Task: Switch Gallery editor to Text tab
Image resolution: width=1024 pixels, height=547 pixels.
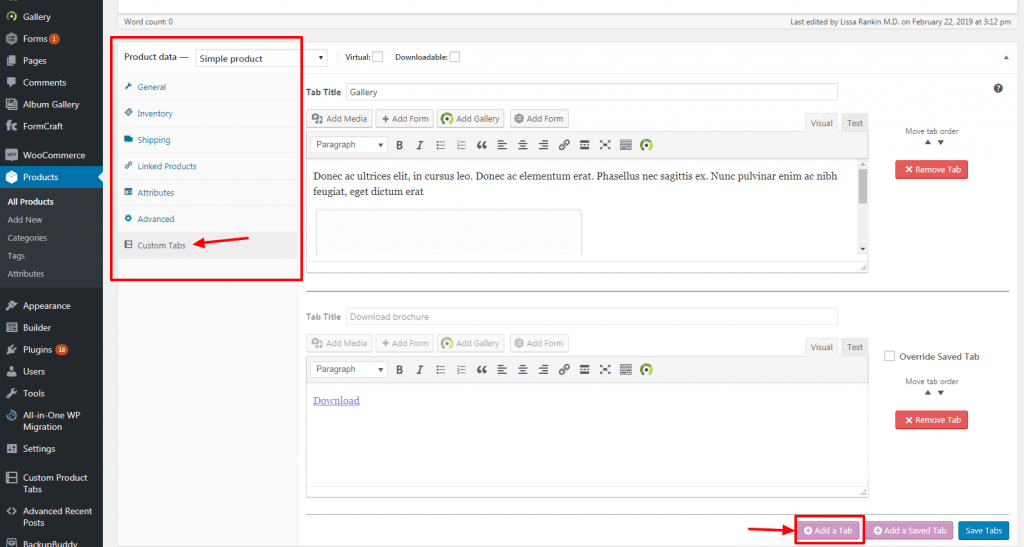Action: coord(854,124)
